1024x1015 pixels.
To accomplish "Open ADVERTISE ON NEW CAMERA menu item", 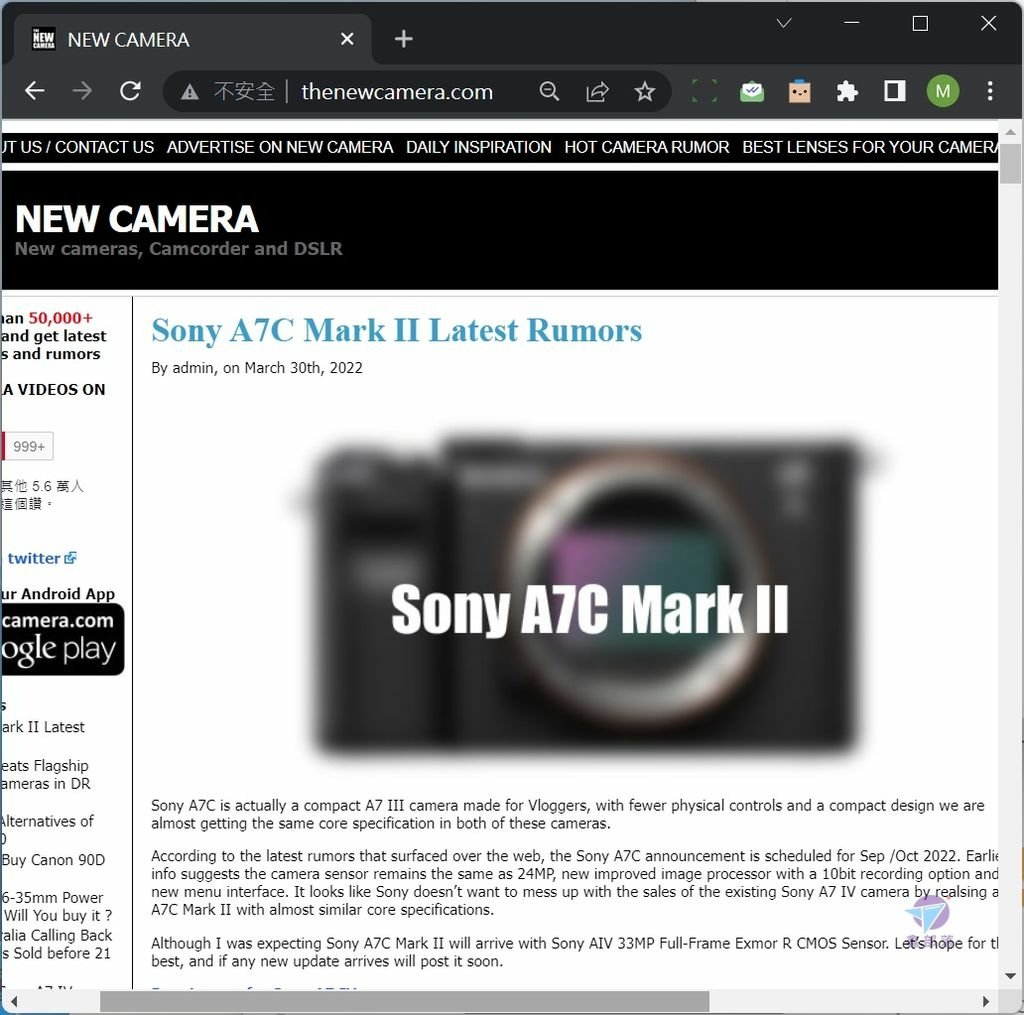I will pyautogui.click(x=280, y=148).
